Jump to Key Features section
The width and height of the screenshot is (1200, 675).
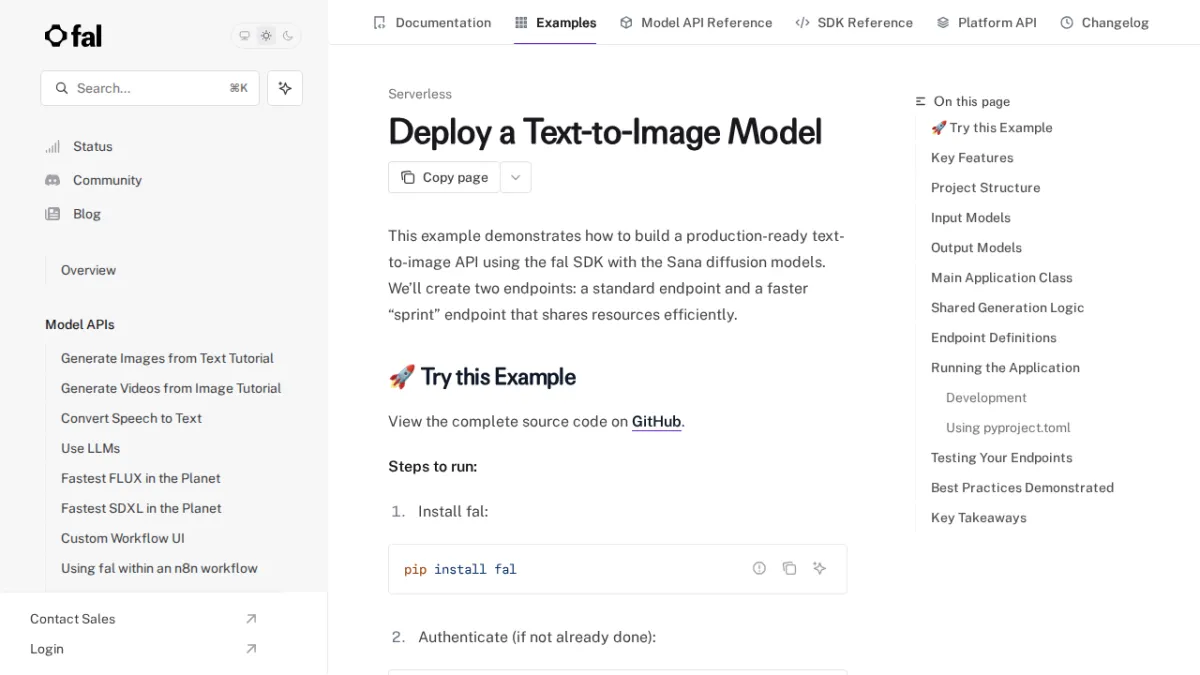(x=972, y=157)
